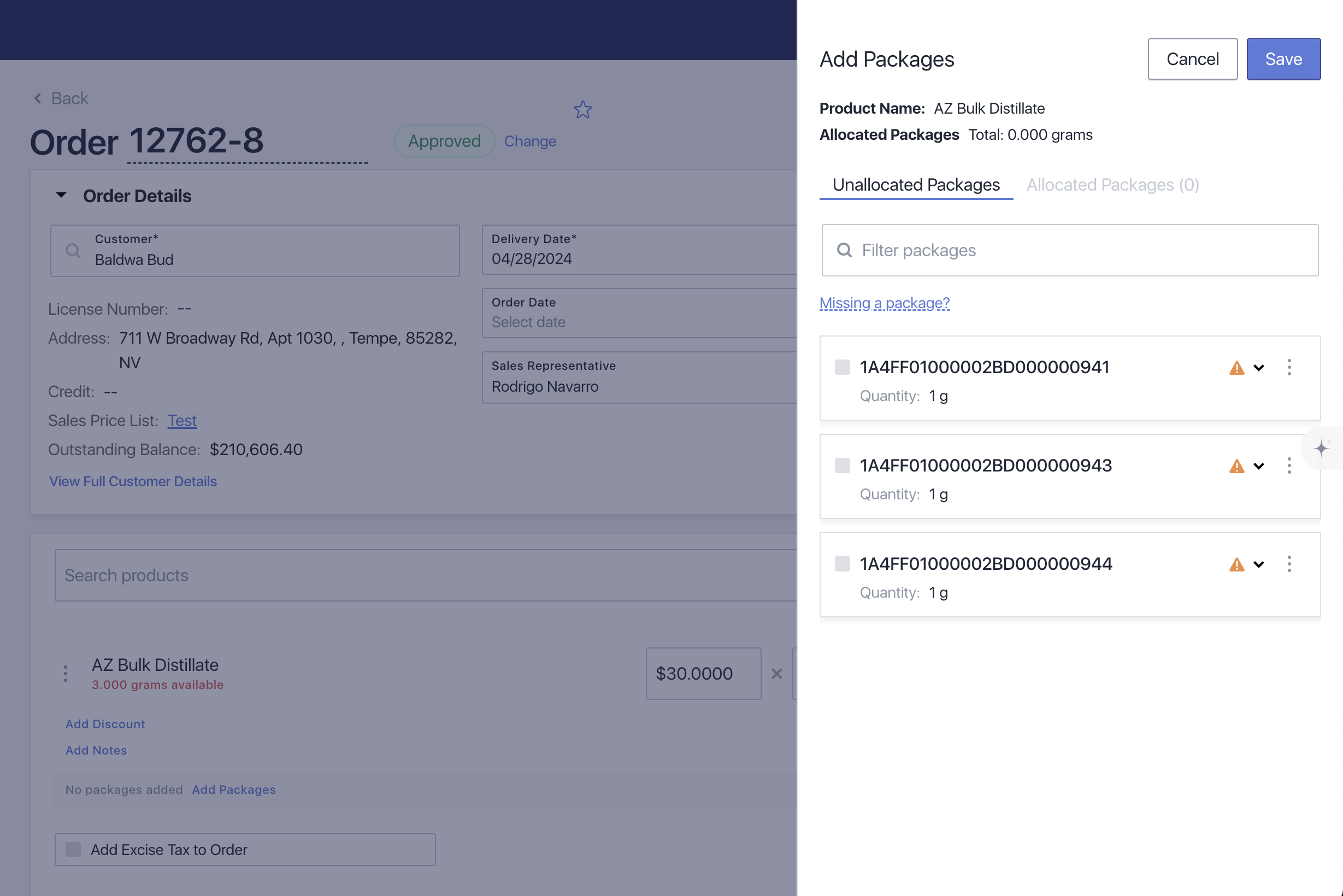Click the Order Date Select date field

pyautogui.click(x=639, y=313)
